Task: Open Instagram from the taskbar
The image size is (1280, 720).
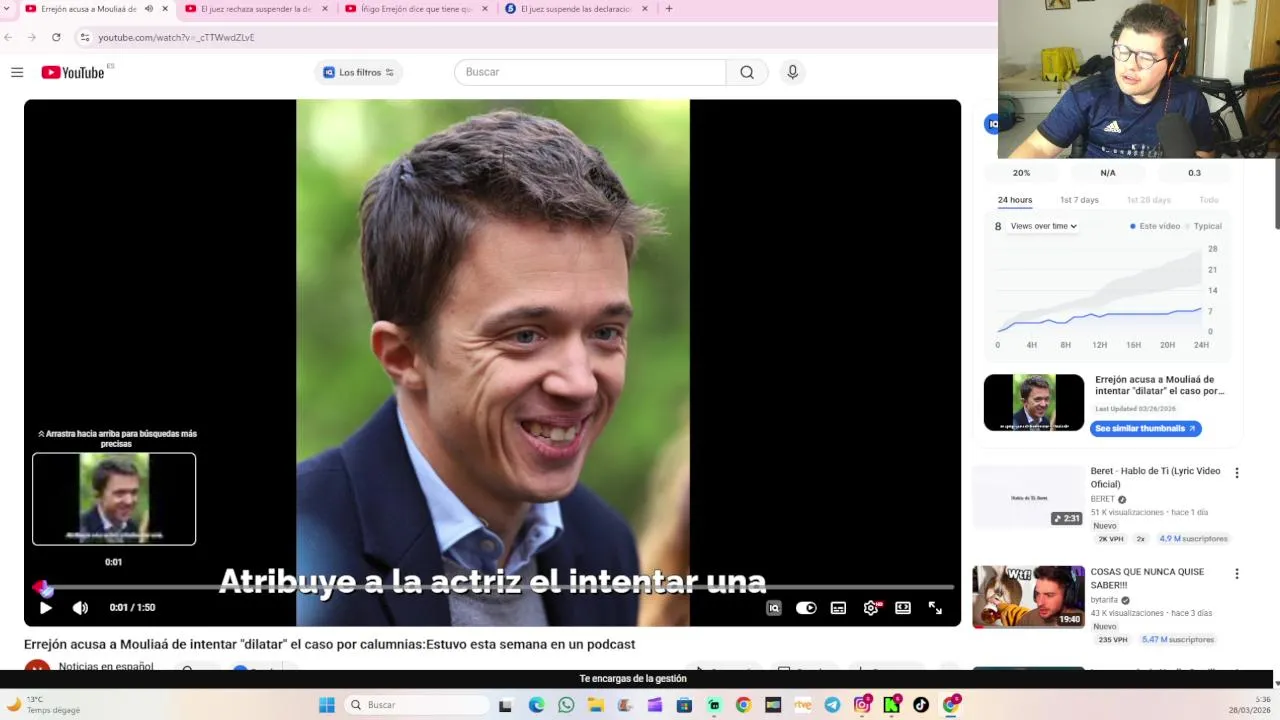Action: 862,705
